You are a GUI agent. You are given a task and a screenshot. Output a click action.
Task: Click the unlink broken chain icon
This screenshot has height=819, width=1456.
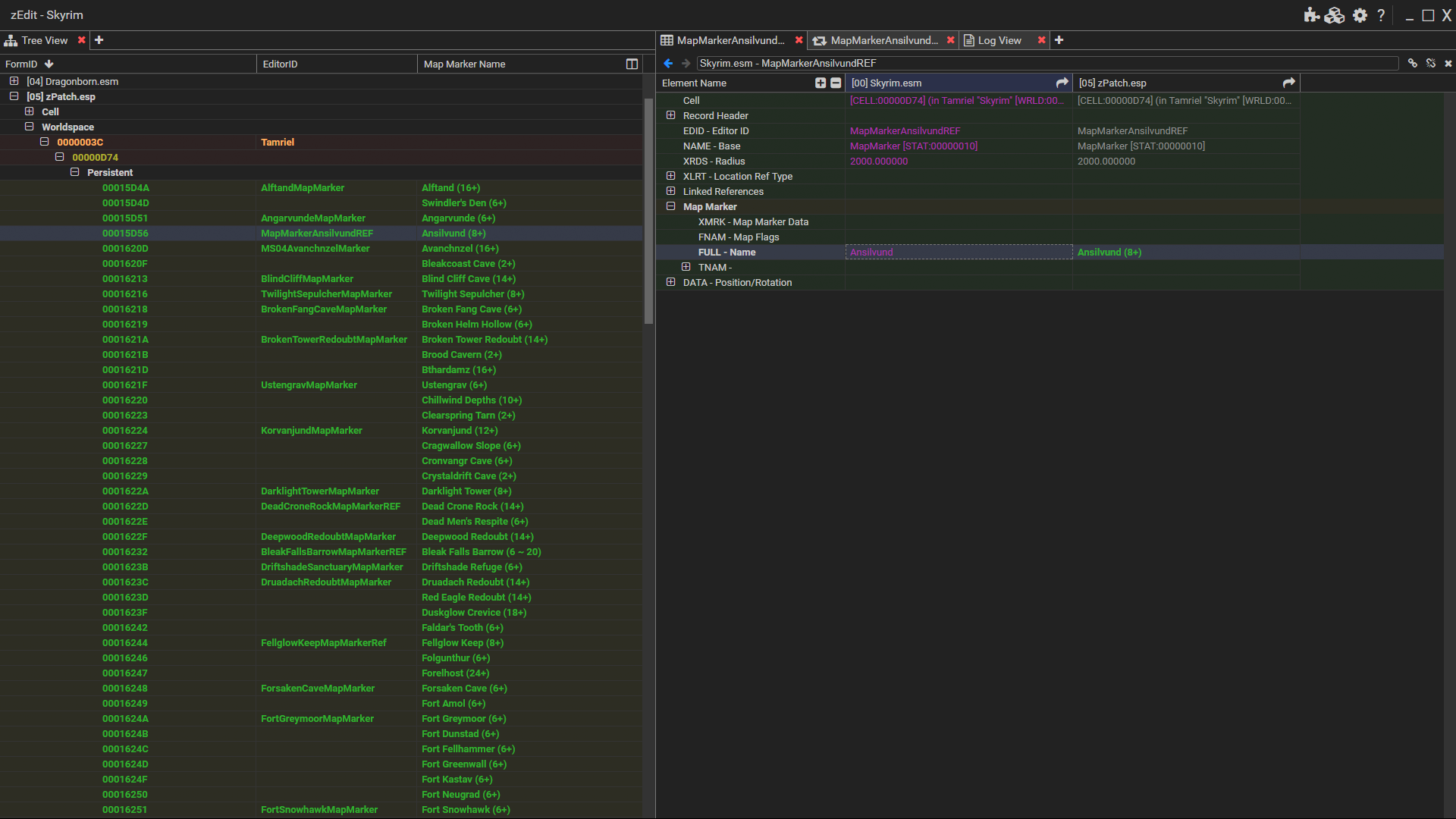[1430, 64]
